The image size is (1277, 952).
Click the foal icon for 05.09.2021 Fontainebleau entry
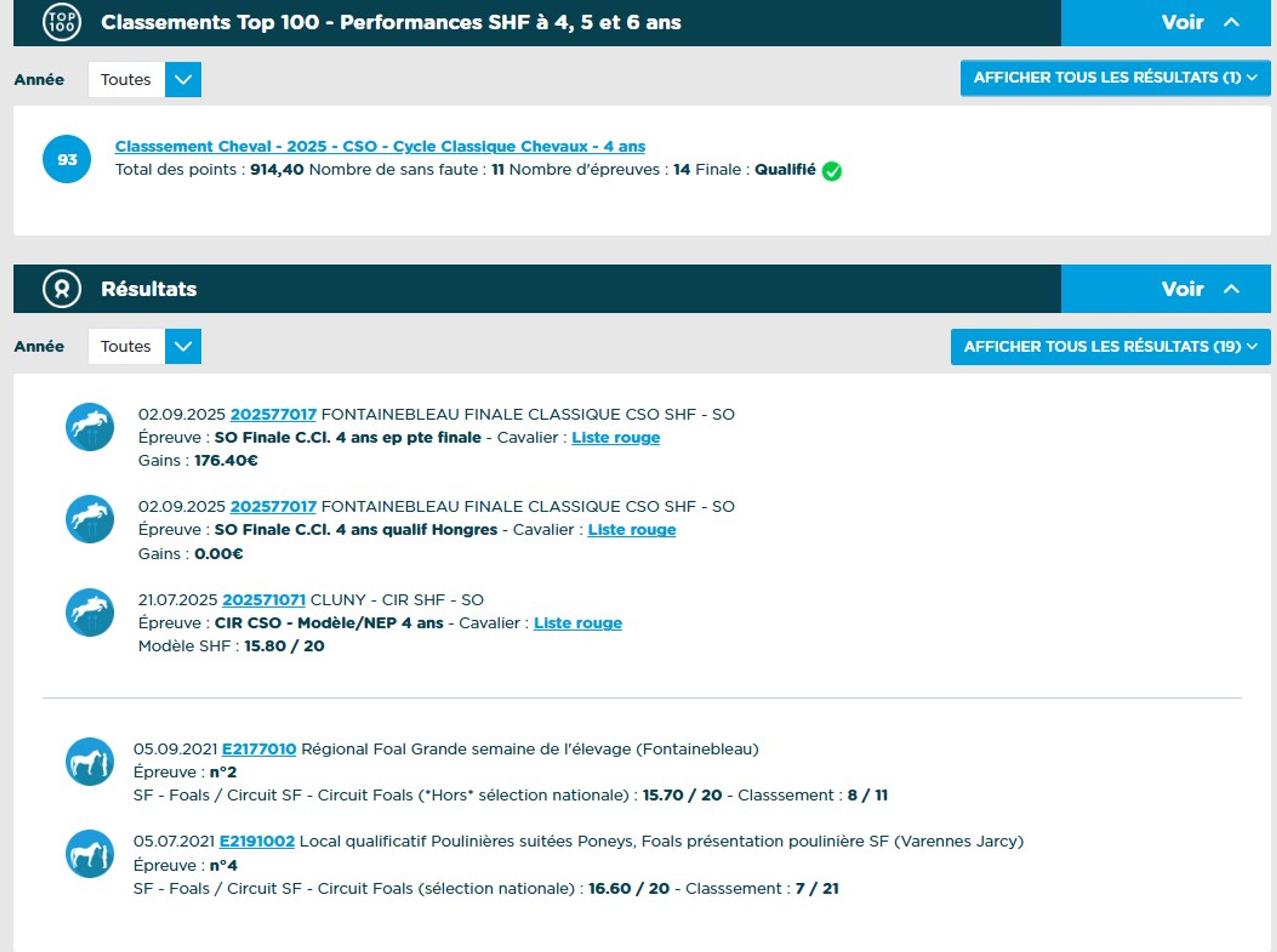click(x=89, y=762)
